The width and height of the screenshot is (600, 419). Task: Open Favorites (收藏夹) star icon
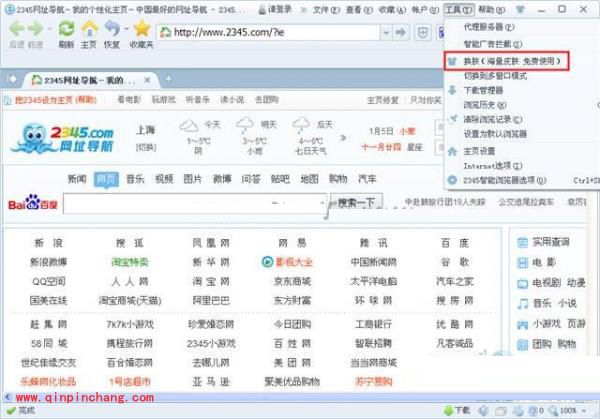point(142,29)
